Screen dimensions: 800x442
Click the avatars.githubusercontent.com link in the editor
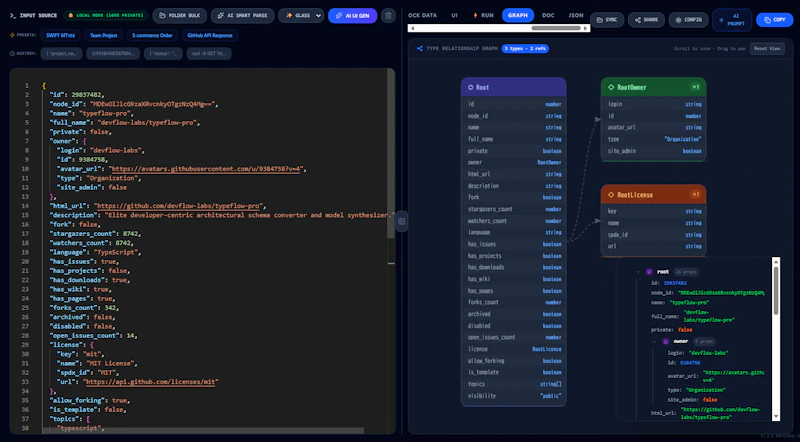click(207, 169)
